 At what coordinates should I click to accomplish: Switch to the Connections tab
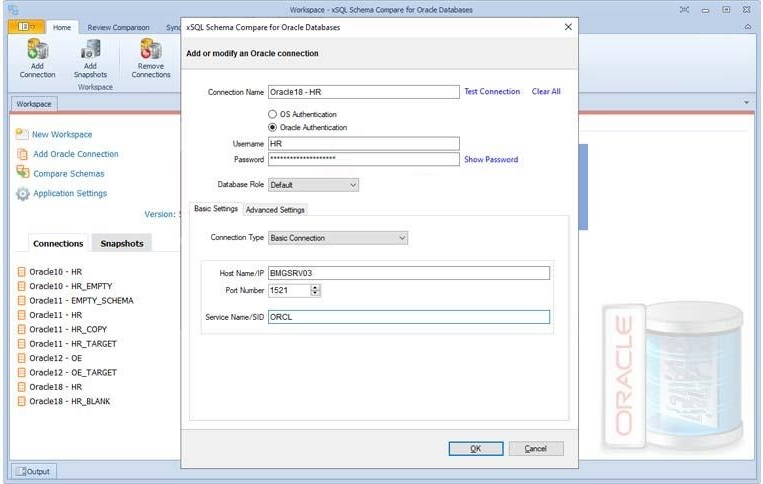(58, 243)
